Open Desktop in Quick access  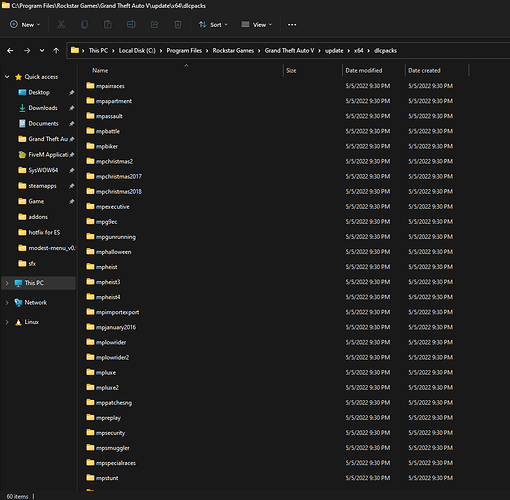pos(39,92)
